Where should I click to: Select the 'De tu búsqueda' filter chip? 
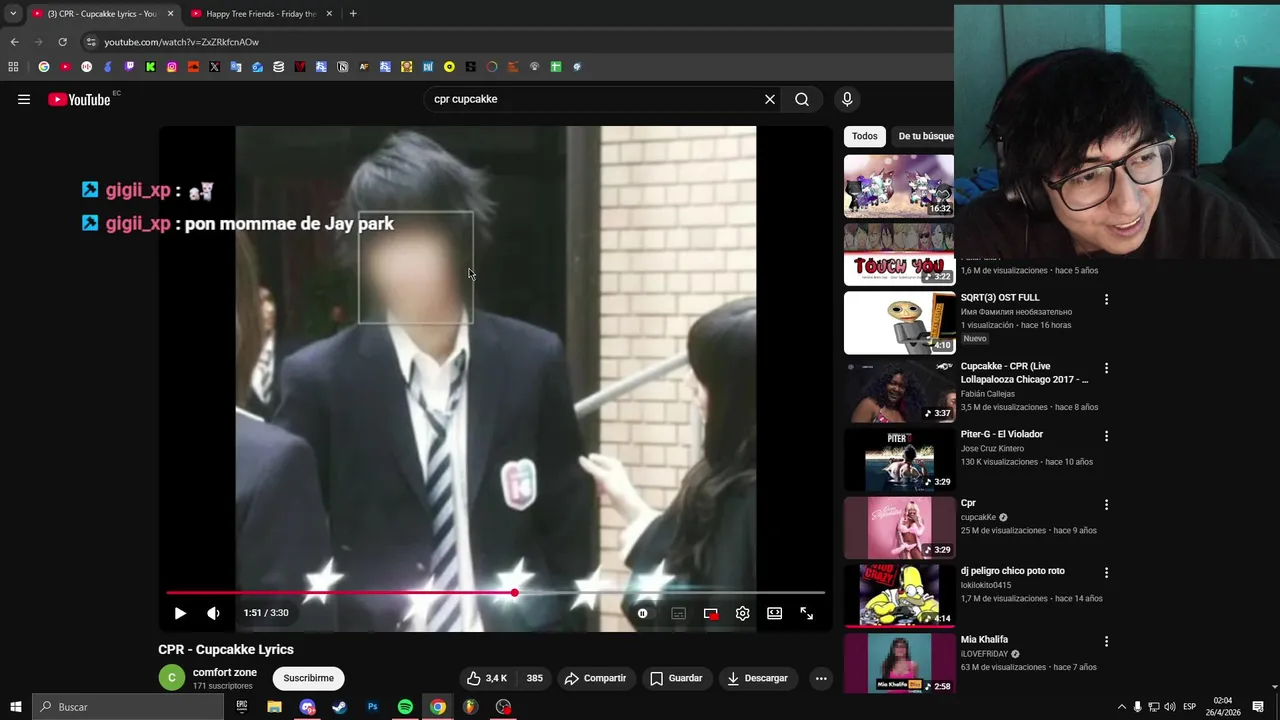point(924,136)
